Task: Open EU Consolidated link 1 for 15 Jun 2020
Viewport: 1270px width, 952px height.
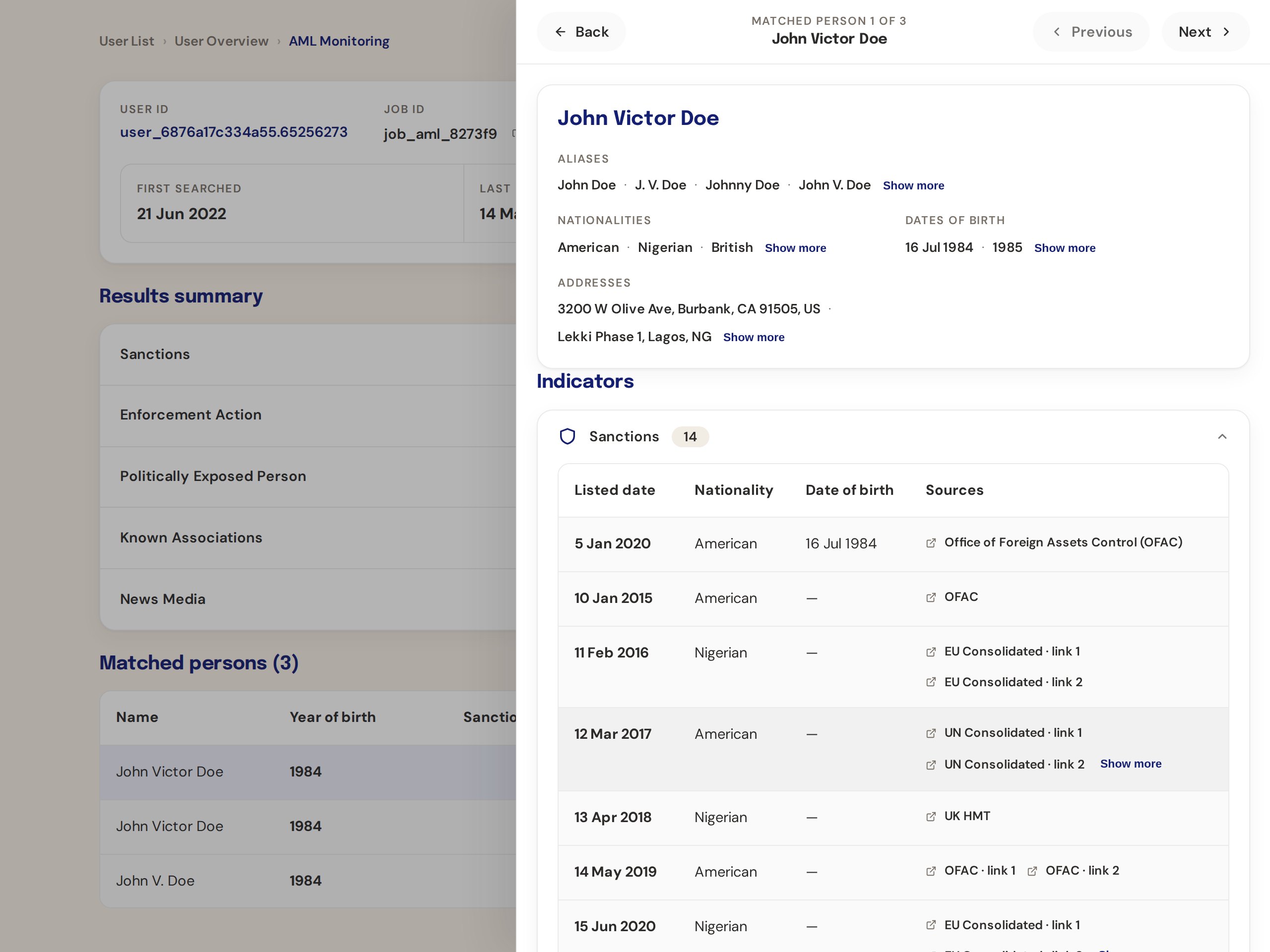Action: (1012, 925)
